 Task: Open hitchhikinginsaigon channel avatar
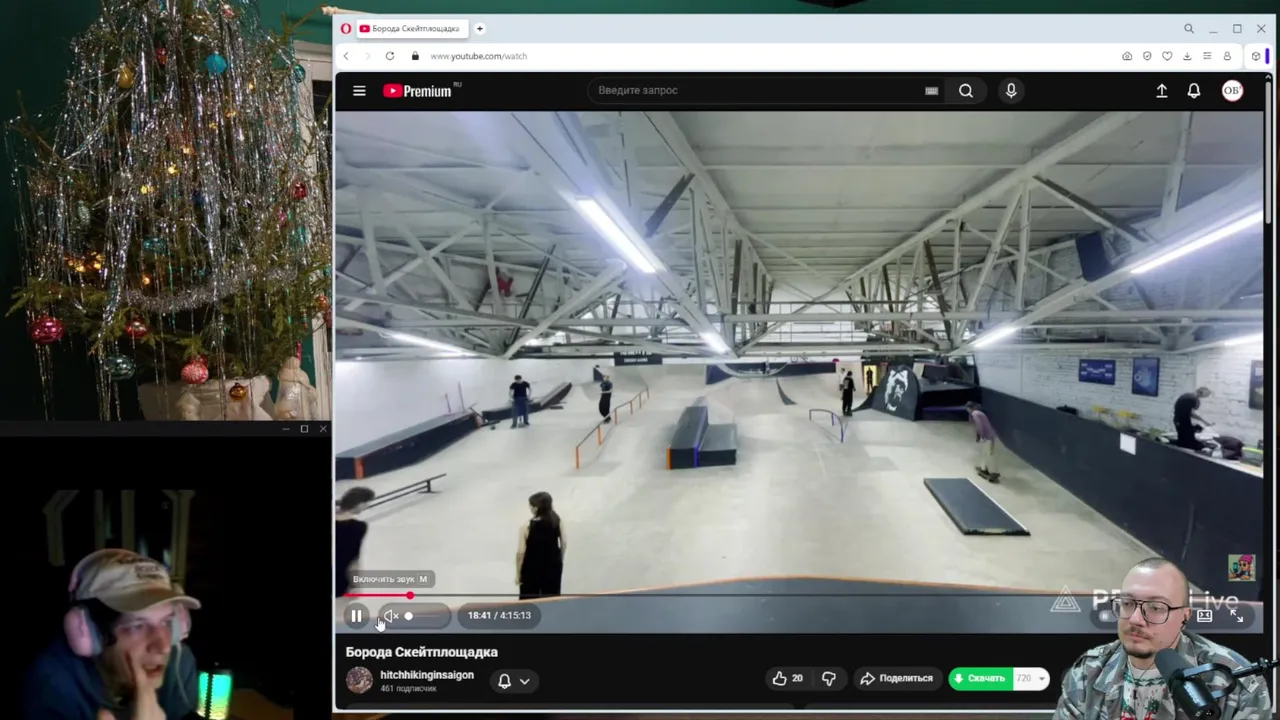click(x=359, y=680)
